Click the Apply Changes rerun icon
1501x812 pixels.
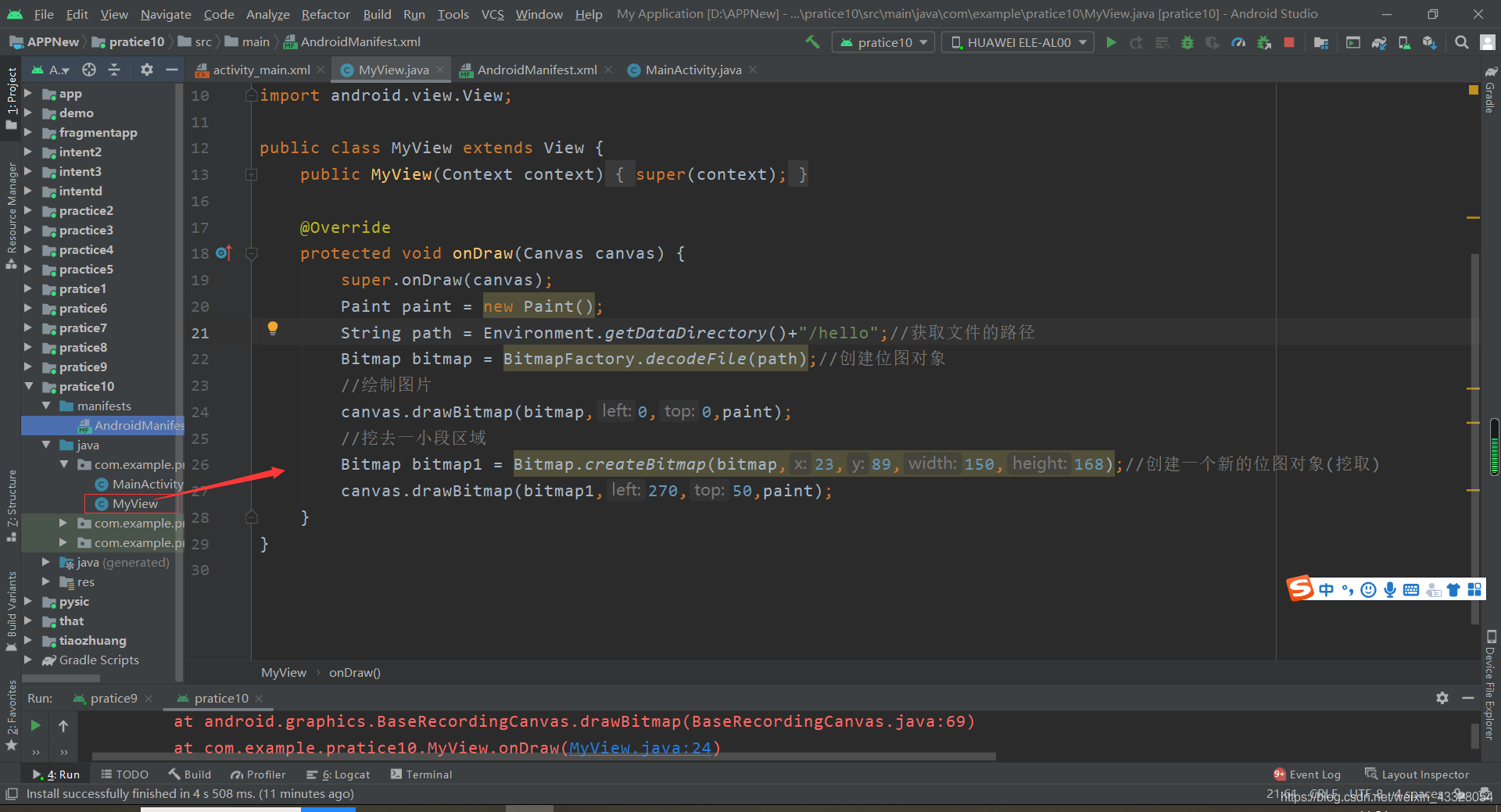1137,42
